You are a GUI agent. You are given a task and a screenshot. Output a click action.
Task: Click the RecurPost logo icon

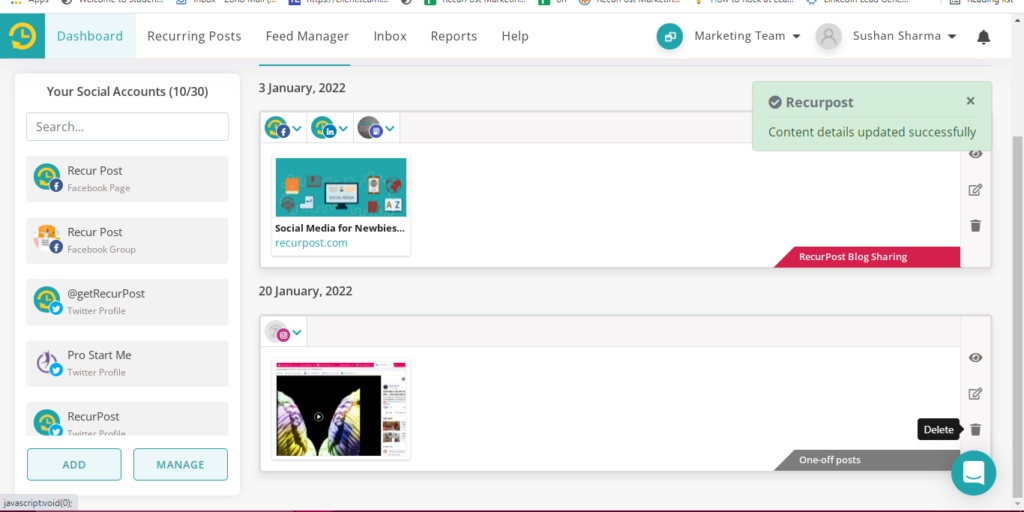click(x=22, y=36)
